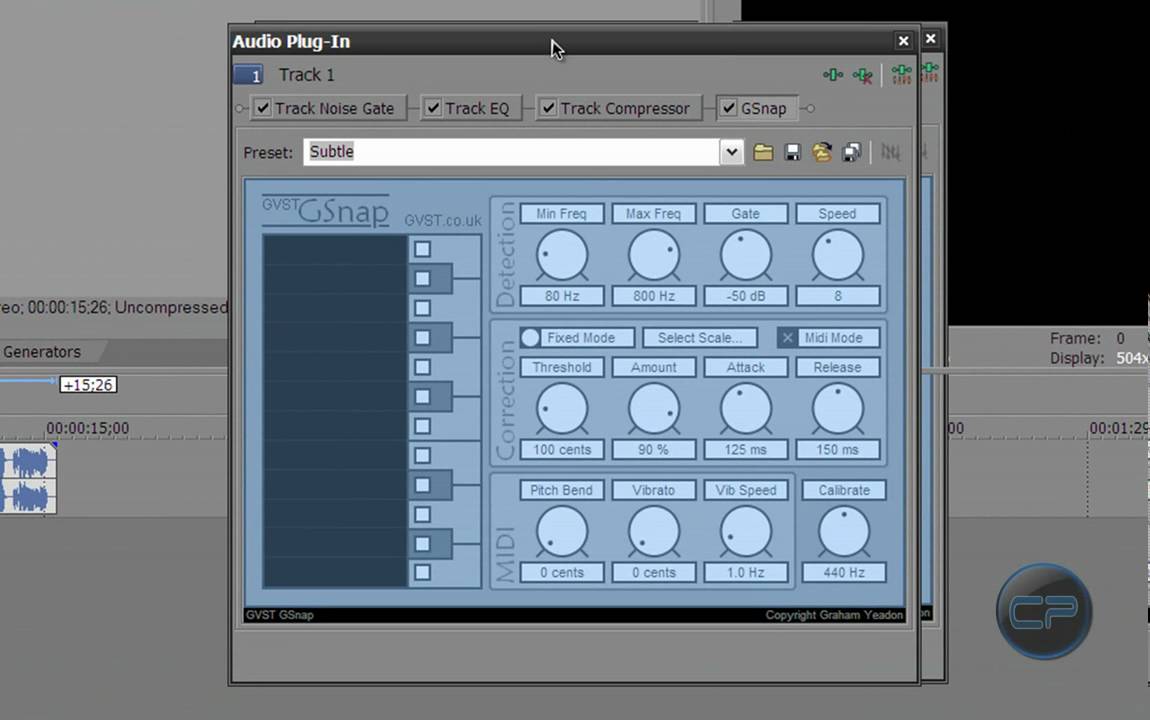Select the audio clip waveform on timeline
The image size is (1150, 720).
click(x=28, y=479)
